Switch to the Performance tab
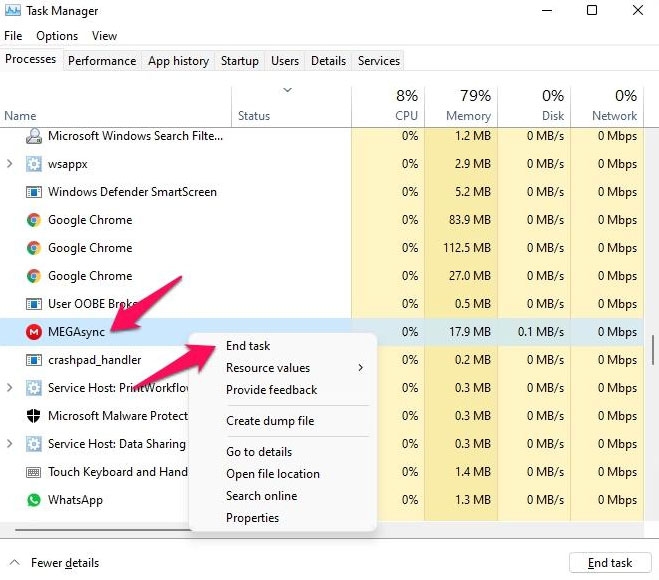The width and height of the screenshot is (659, 580). point(102,61)
